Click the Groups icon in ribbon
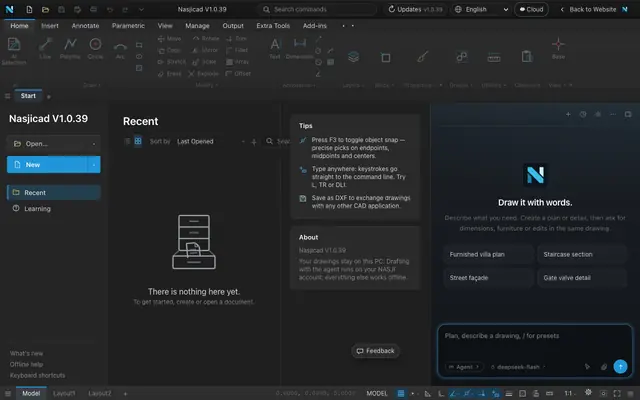Screen dimensions: 640x400 coord(462,57)
